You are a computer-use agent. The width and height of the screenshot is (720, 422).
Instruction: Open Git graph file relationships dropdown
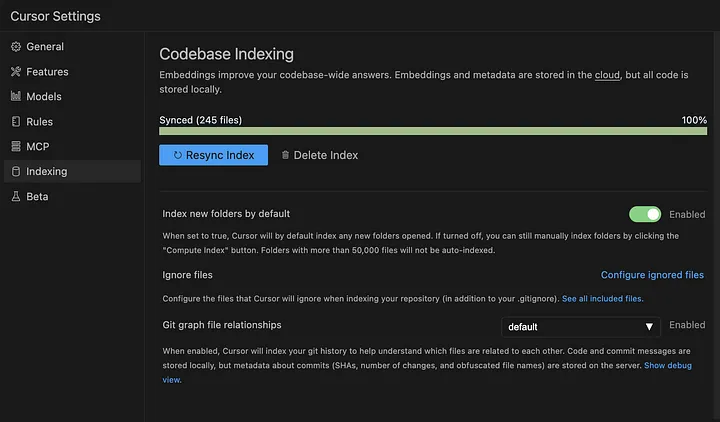(x=581, y=327)
